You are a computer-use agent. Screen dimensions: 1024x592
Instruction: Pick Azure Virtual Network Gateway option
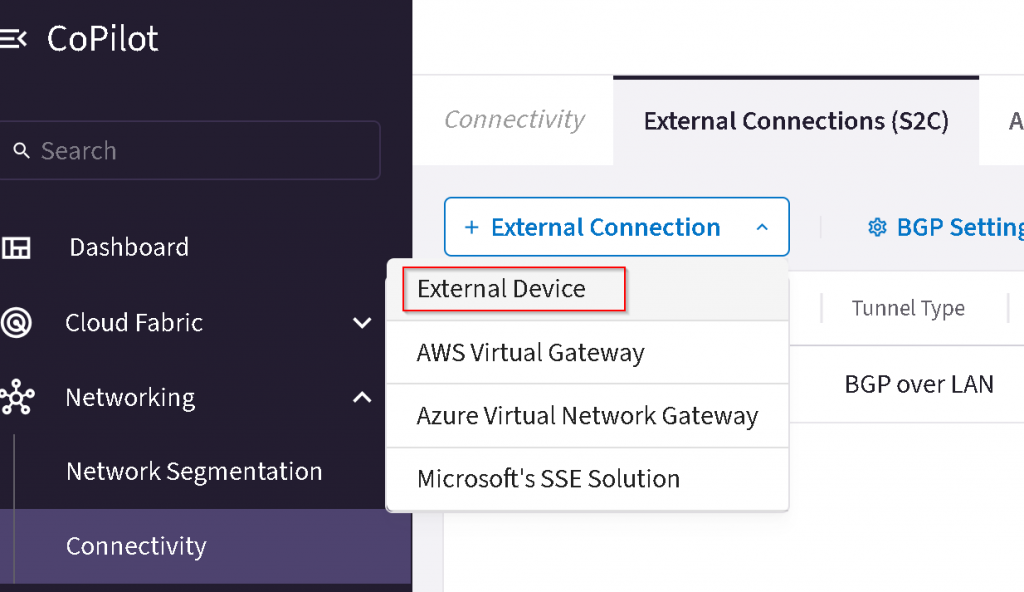[587, 416]
